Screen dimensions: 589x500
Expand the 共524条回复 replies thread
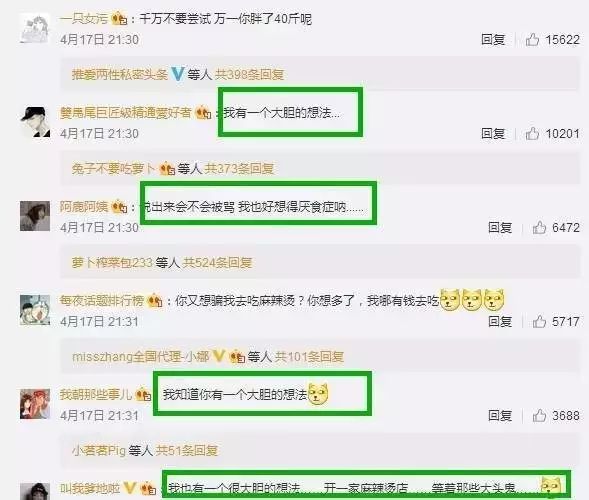click(217, 262)
